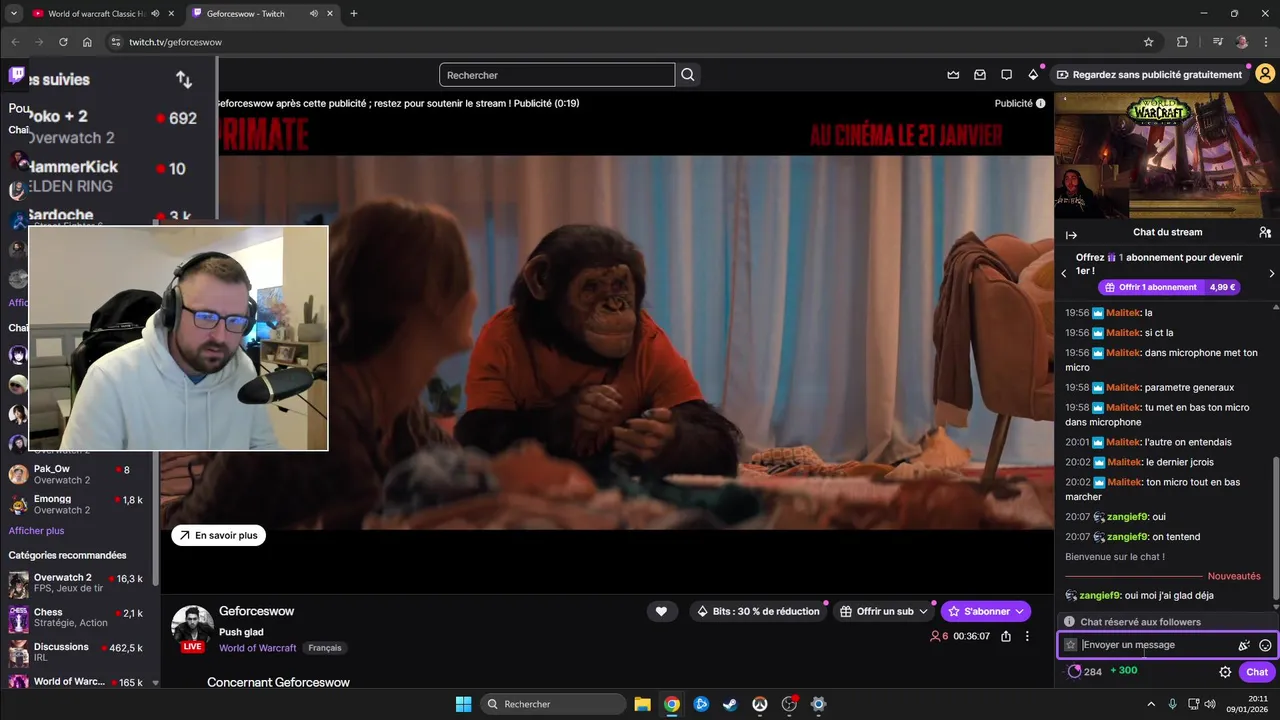Image resolution: width=1280 pixels, height=720 pixels.
Task: Show previous gift sub leaderboard entry
Action: [x=1064, y=273]
